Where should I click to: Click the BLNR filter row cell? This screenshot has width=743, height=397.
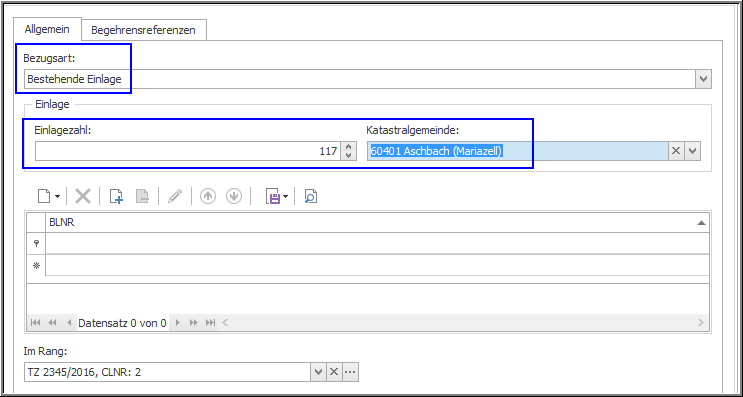pos(377,244)
